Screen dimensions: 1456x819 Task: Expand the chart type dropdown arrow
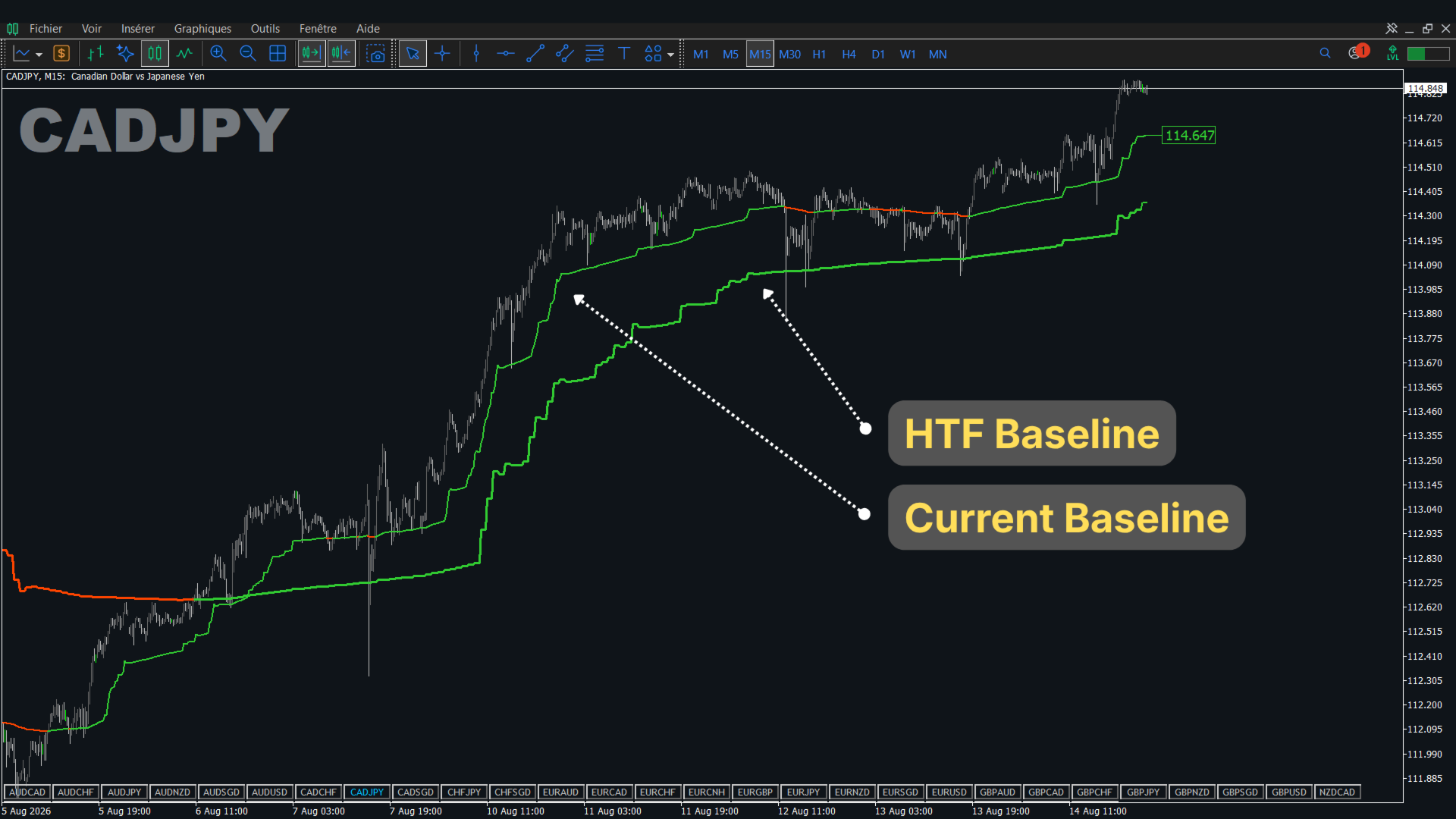(x=39, y=55)
